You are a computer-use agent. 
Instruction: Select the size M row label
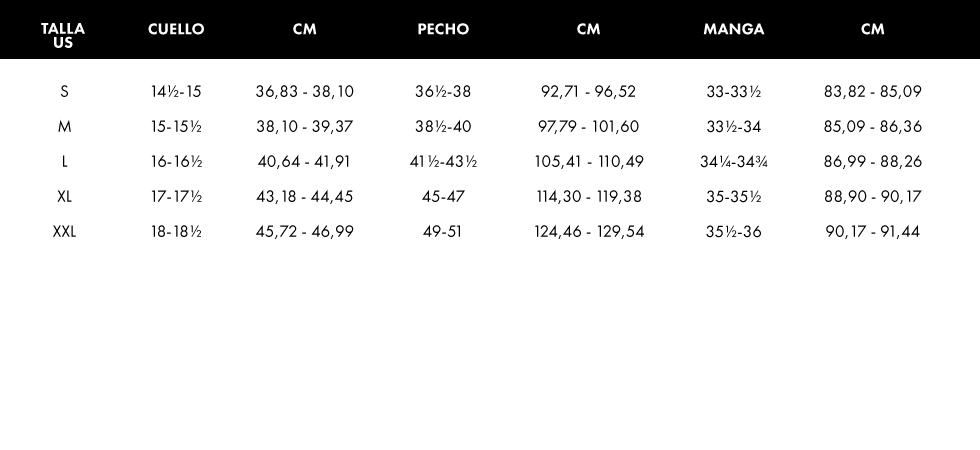pyautogui.click(x=64, y=127)
